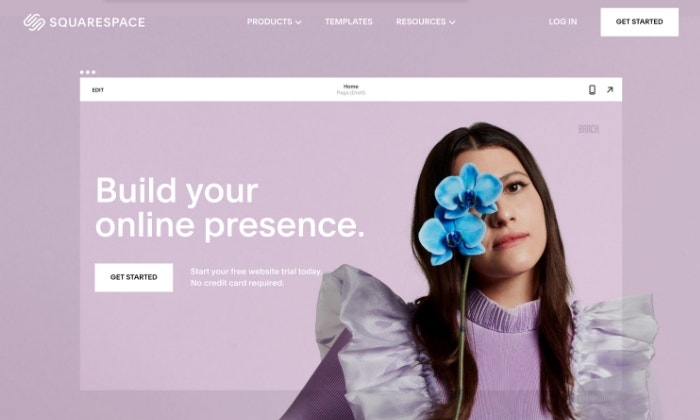Click the blue orchid flower image
Viewport: 700px width, 420px height.
460,213
